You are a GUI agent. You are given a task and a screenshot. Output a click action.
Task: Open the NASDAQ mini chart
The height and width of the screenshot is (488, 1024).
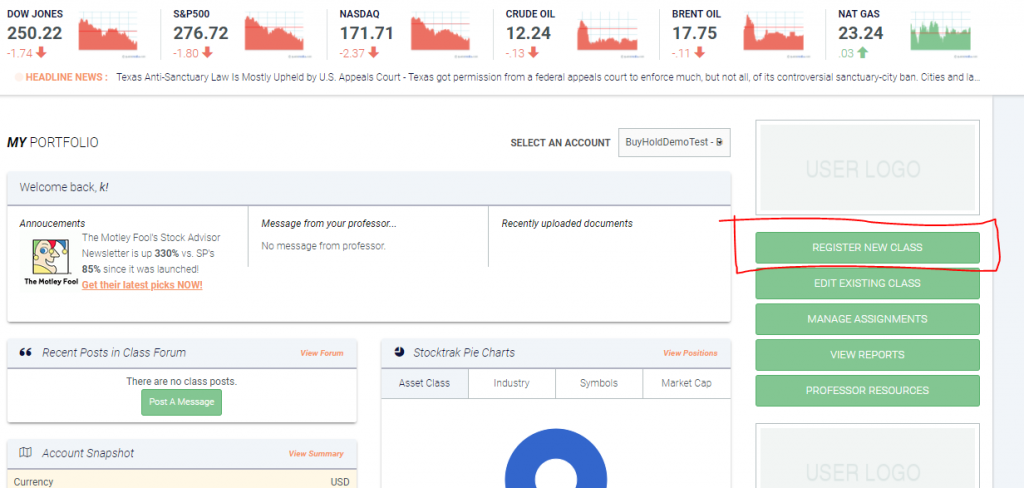click(441, 34)
